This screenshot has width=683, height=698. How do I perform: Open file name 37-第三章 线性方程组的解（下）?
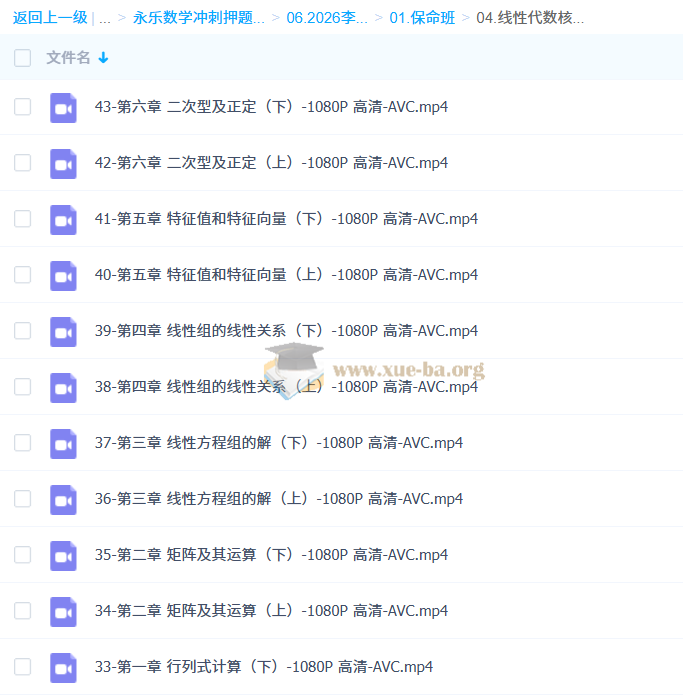278,443
